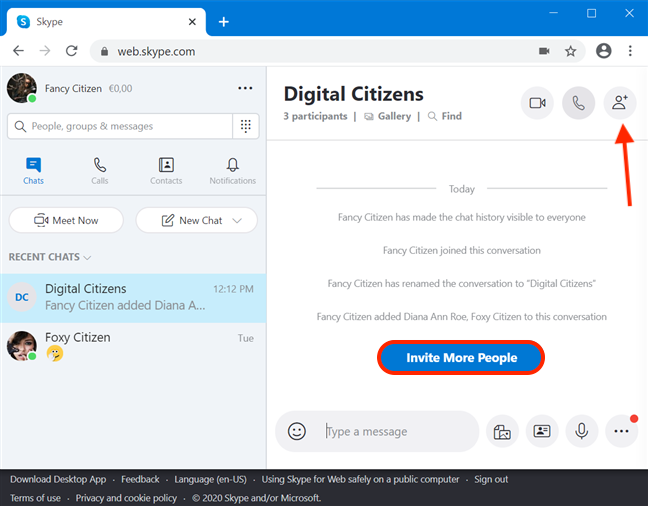Switch to the Chats tab

tap(33, 171)
